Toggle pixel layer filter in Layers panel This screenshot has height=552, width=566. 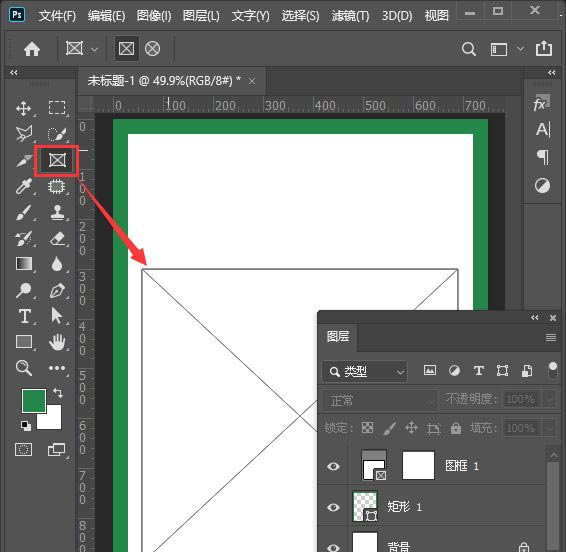430,370
